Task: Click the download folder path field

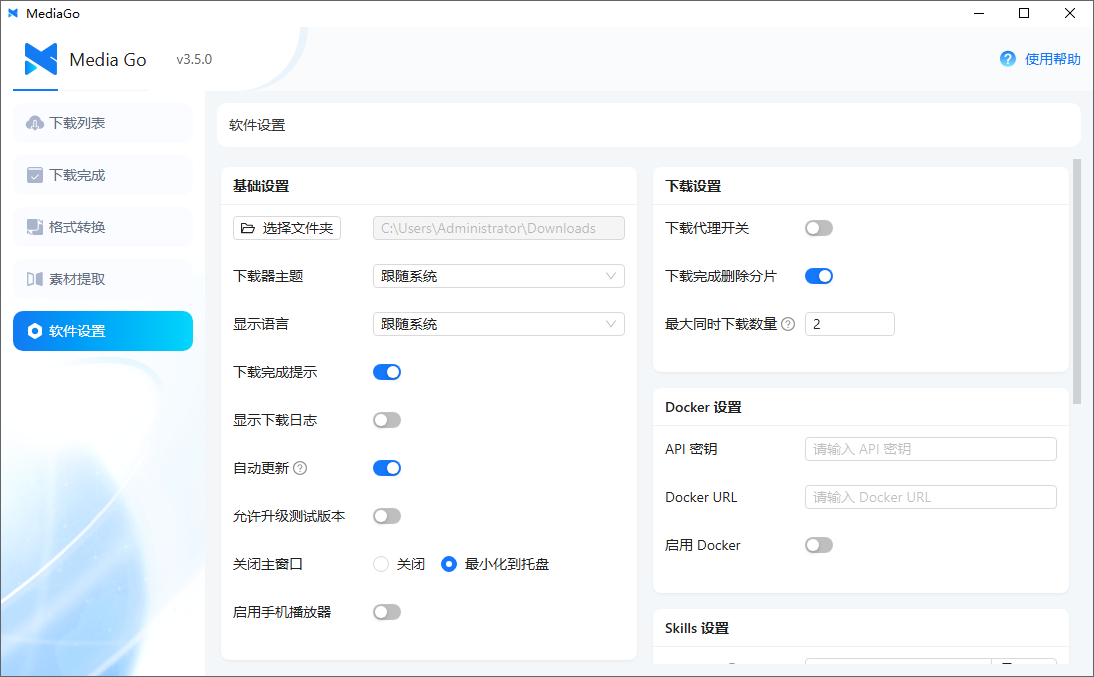Action: coord(499,228)
